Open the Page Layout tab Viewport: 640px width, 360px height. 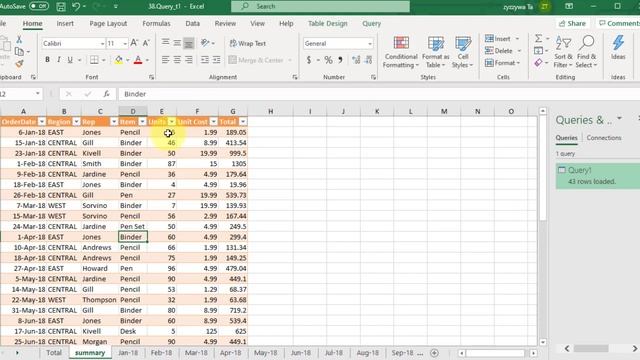click(x=108, y=24)
